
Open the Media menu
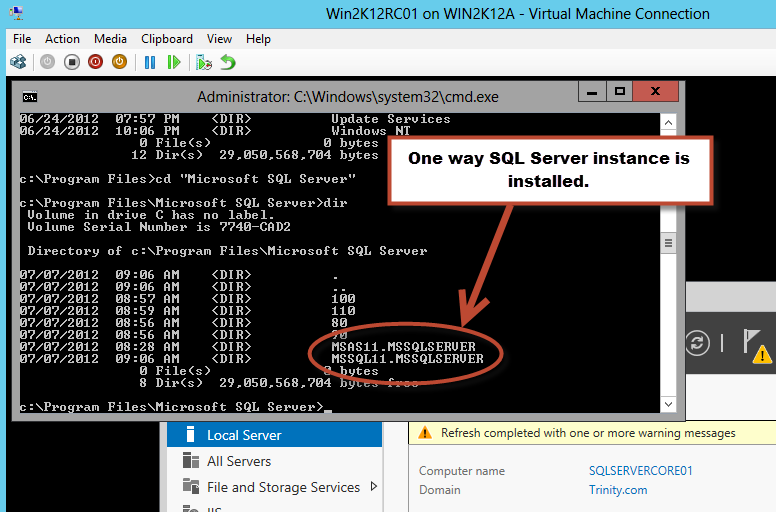[x=110, y=39]
